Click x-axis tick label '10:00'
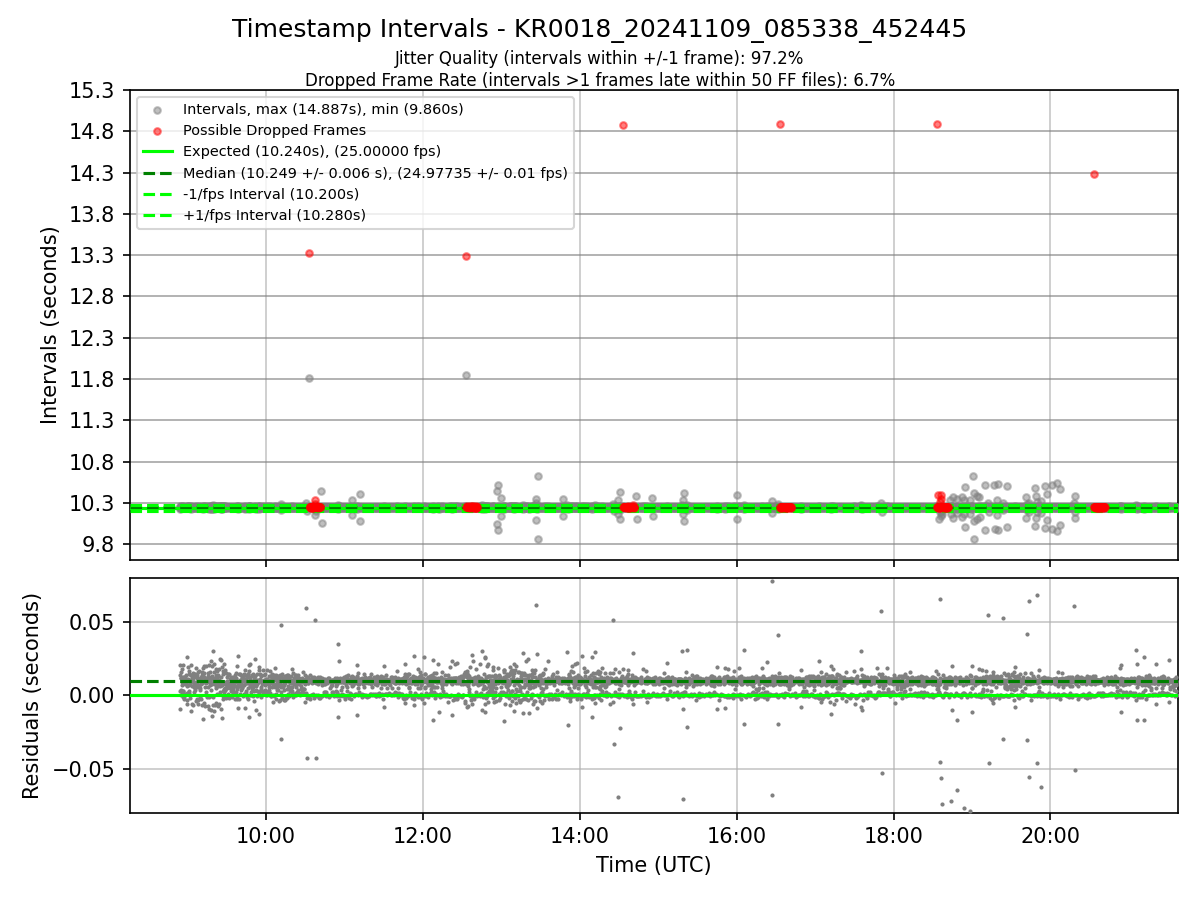 tap(266, 836)
